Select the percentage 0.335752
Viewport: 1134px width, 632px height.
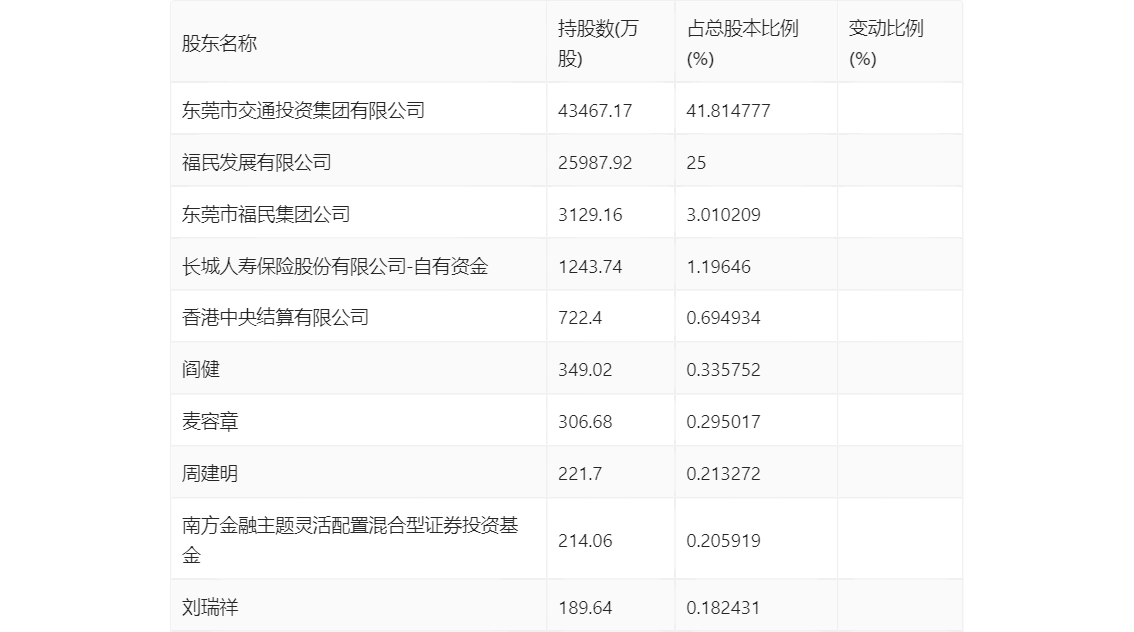click(723, 370)
